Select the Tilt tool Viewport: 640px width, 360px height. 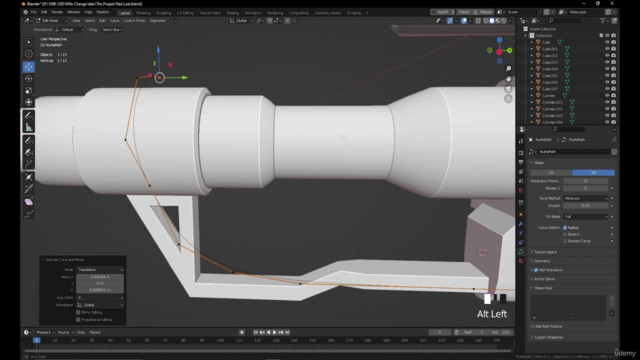tap(29, 189)
